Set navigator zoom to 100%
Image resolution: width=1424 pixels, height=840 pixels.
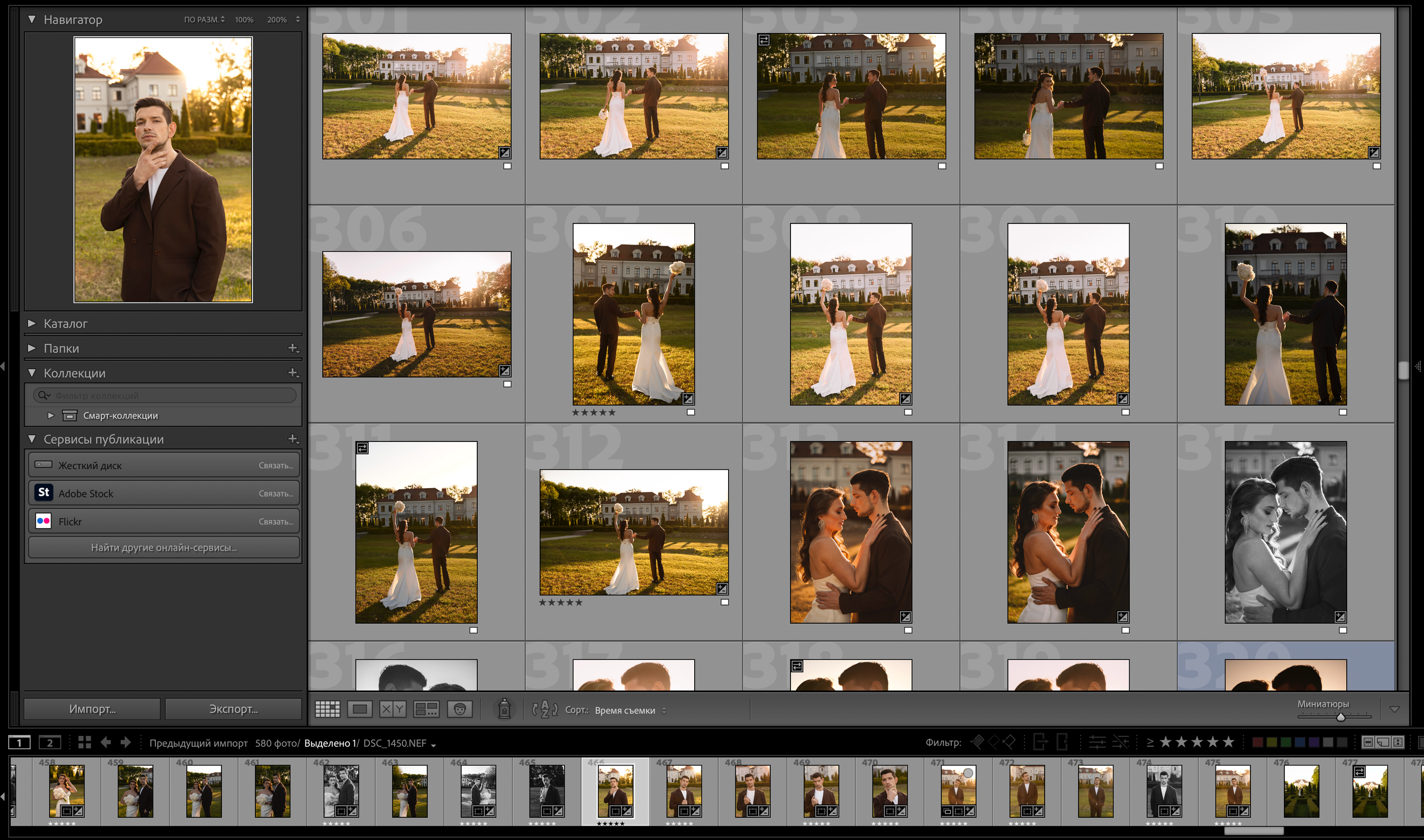coord(244,20)
